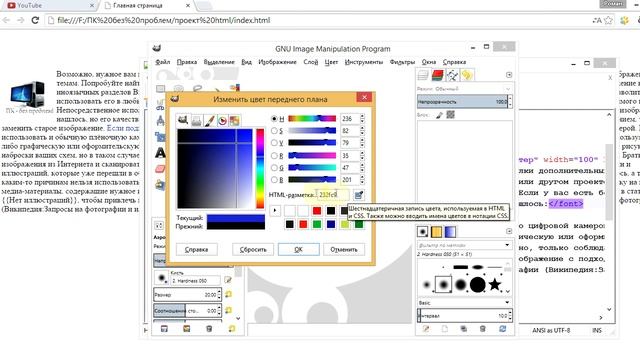Click the Сбросить reset button

coord(253,249)
